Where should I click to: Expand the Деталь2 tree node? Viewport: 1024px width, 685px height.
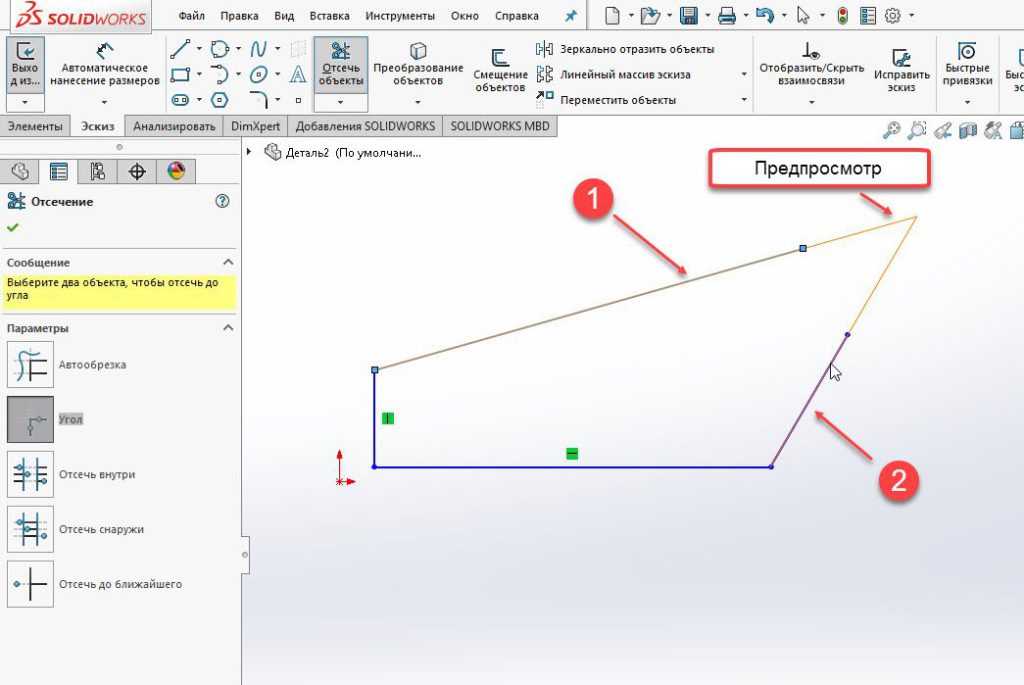coord(249,151)
